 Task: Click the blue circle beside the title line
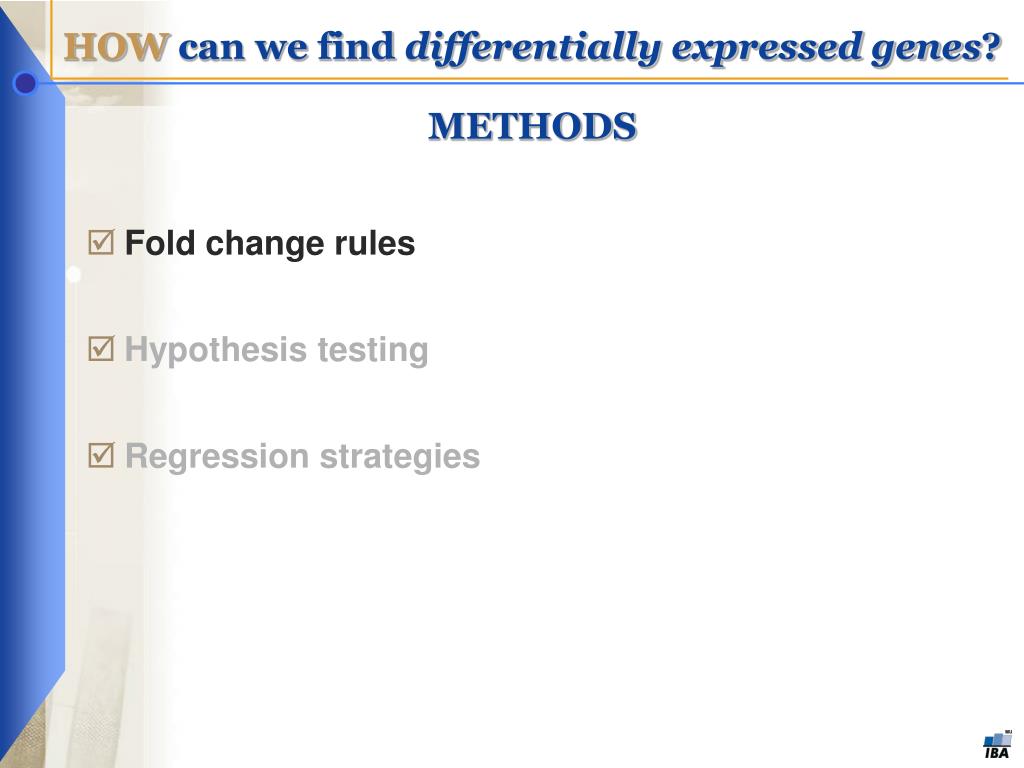[x=25, y=83]
